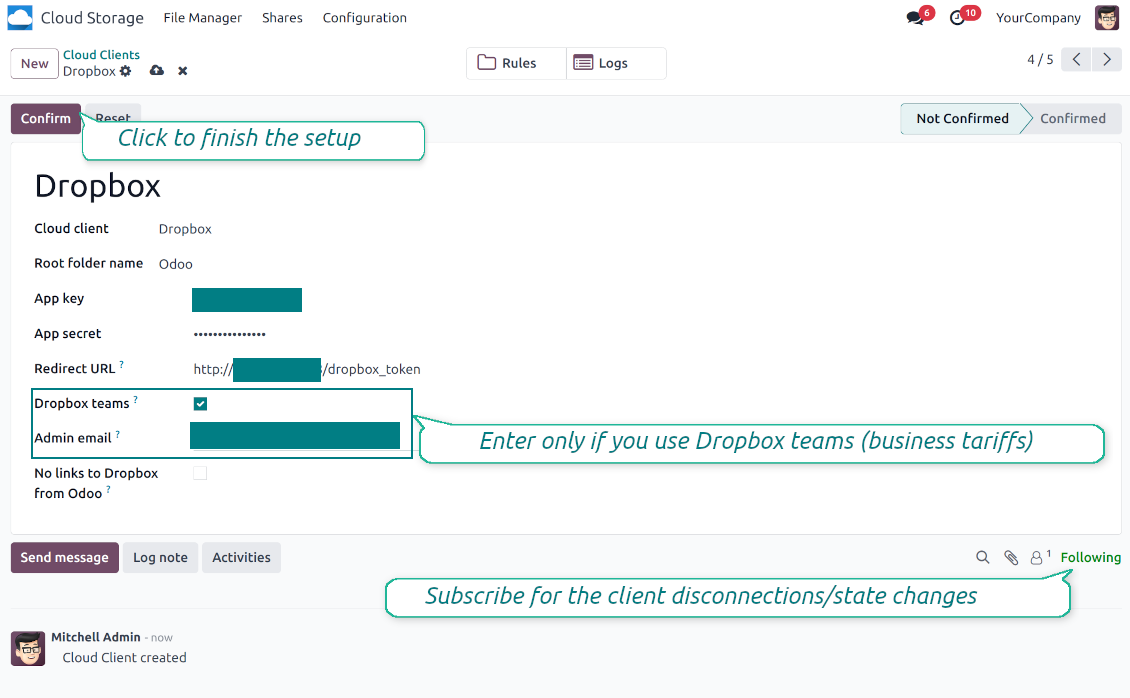Screen dimensions: 1130x698
Task: Enable No links to Dropbox from Odoo checkbox
Action: [200, 473]
